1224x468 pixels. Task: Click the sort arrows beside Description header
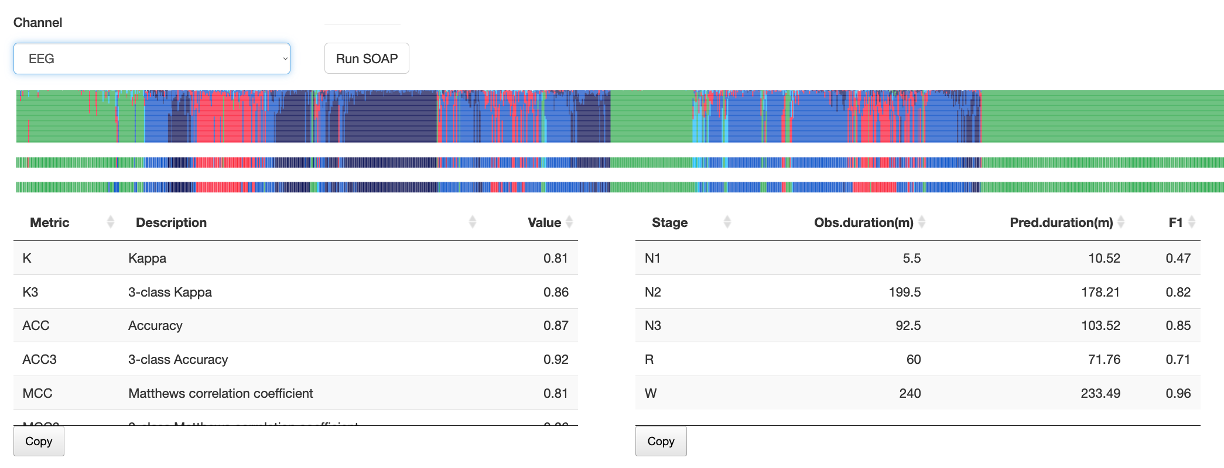point(473,222)
